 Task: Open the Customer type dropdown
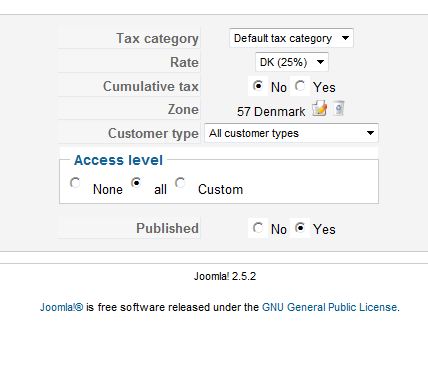click(x=291, y=133)
